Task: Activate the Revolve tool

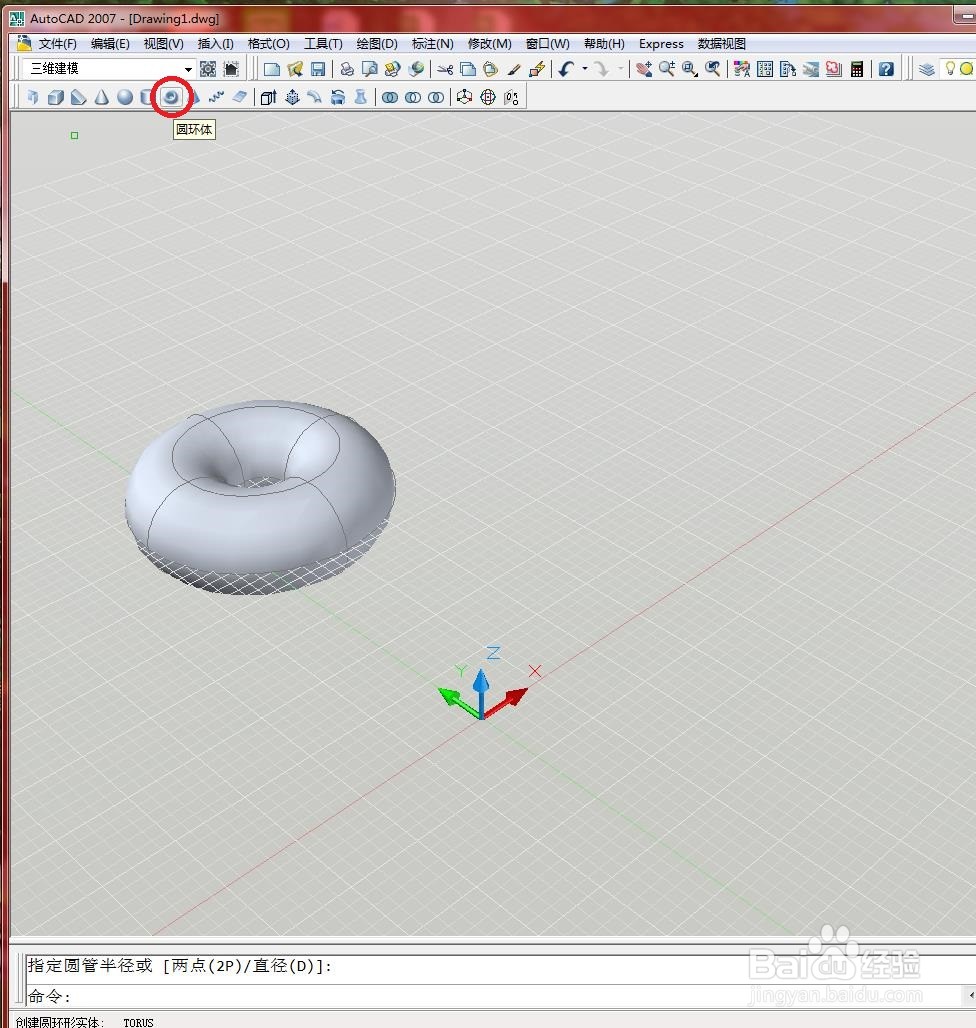Action: click(x=338, y=98)
